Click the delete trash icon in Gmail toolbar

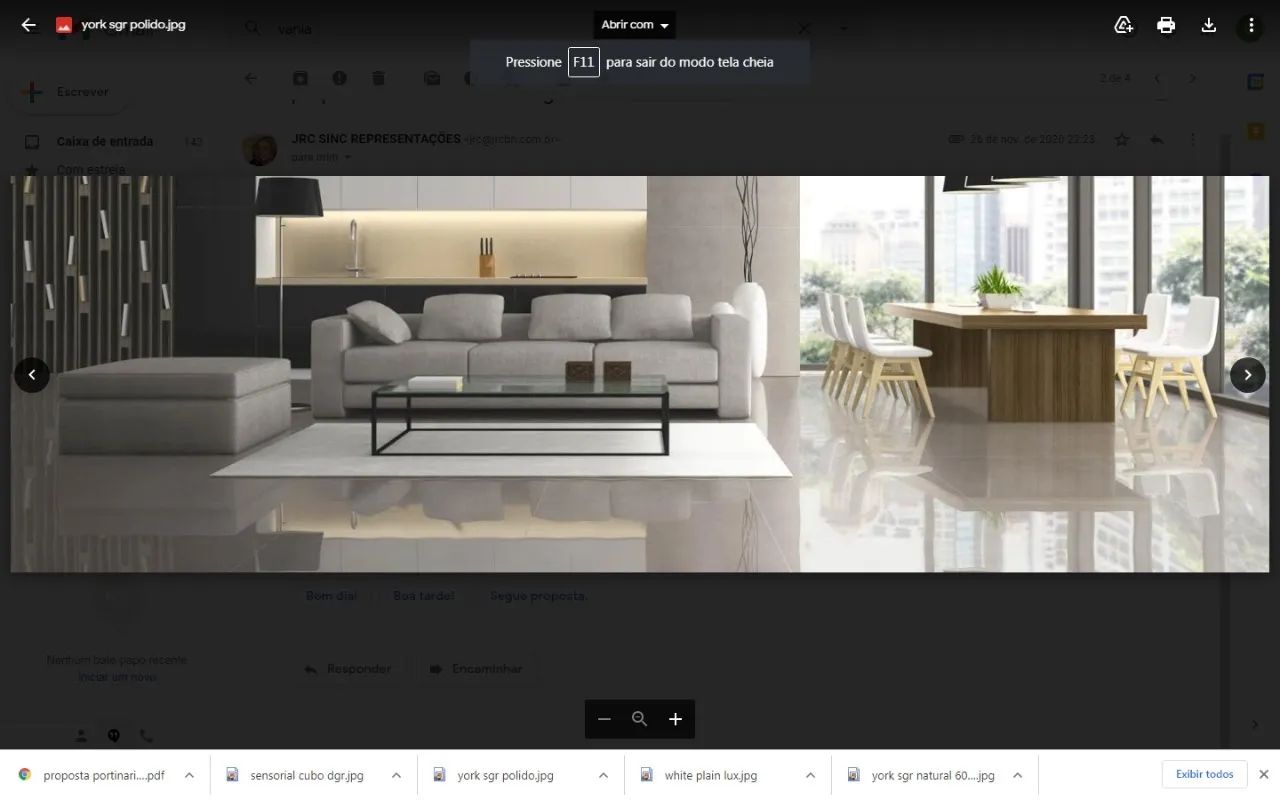coord(378,78)
